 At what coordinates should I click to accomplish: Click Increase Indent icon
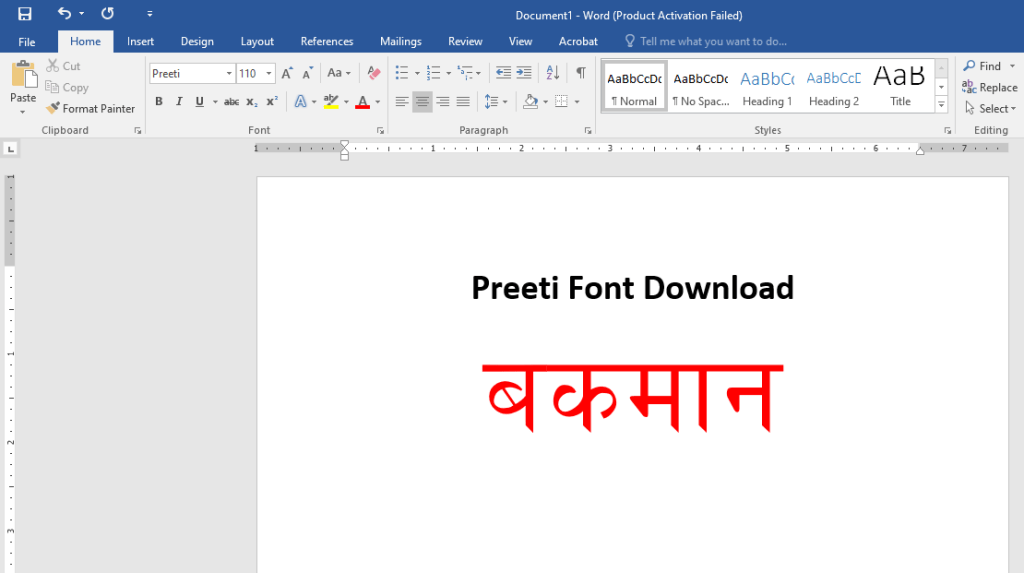[x=524, y=73]
